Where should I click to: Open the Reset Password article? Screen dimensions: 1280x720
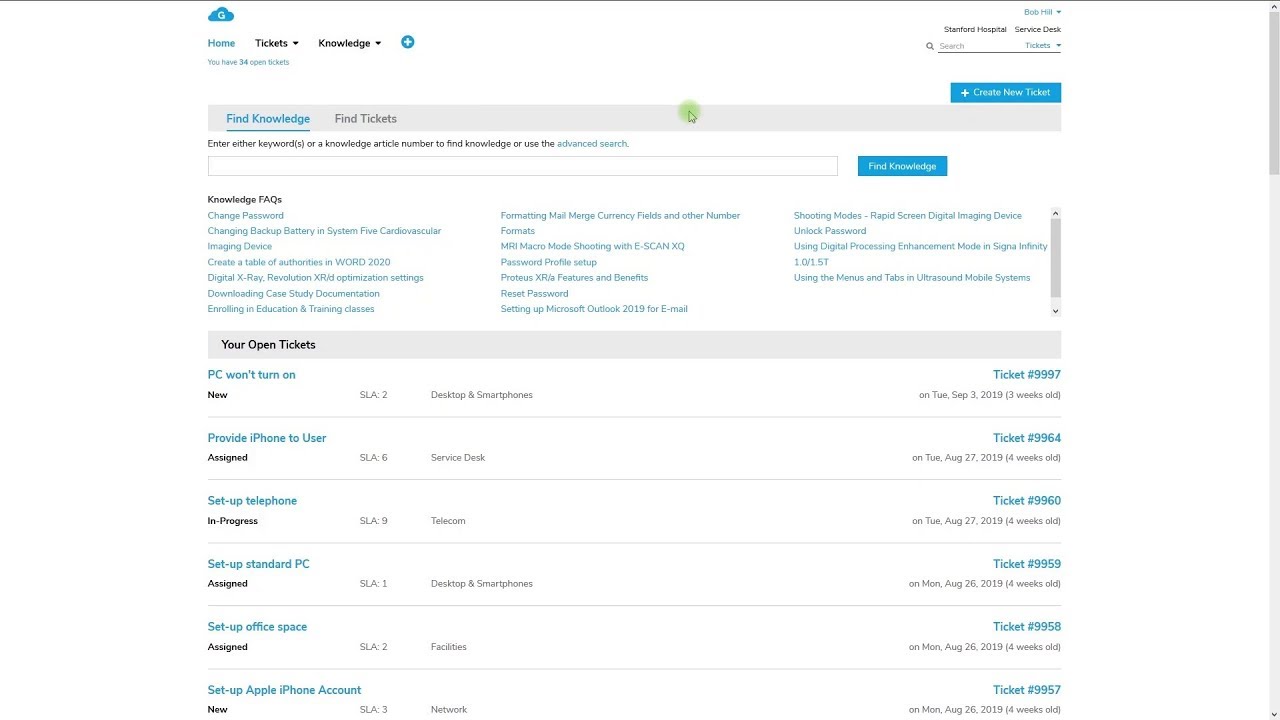[534, 293]
